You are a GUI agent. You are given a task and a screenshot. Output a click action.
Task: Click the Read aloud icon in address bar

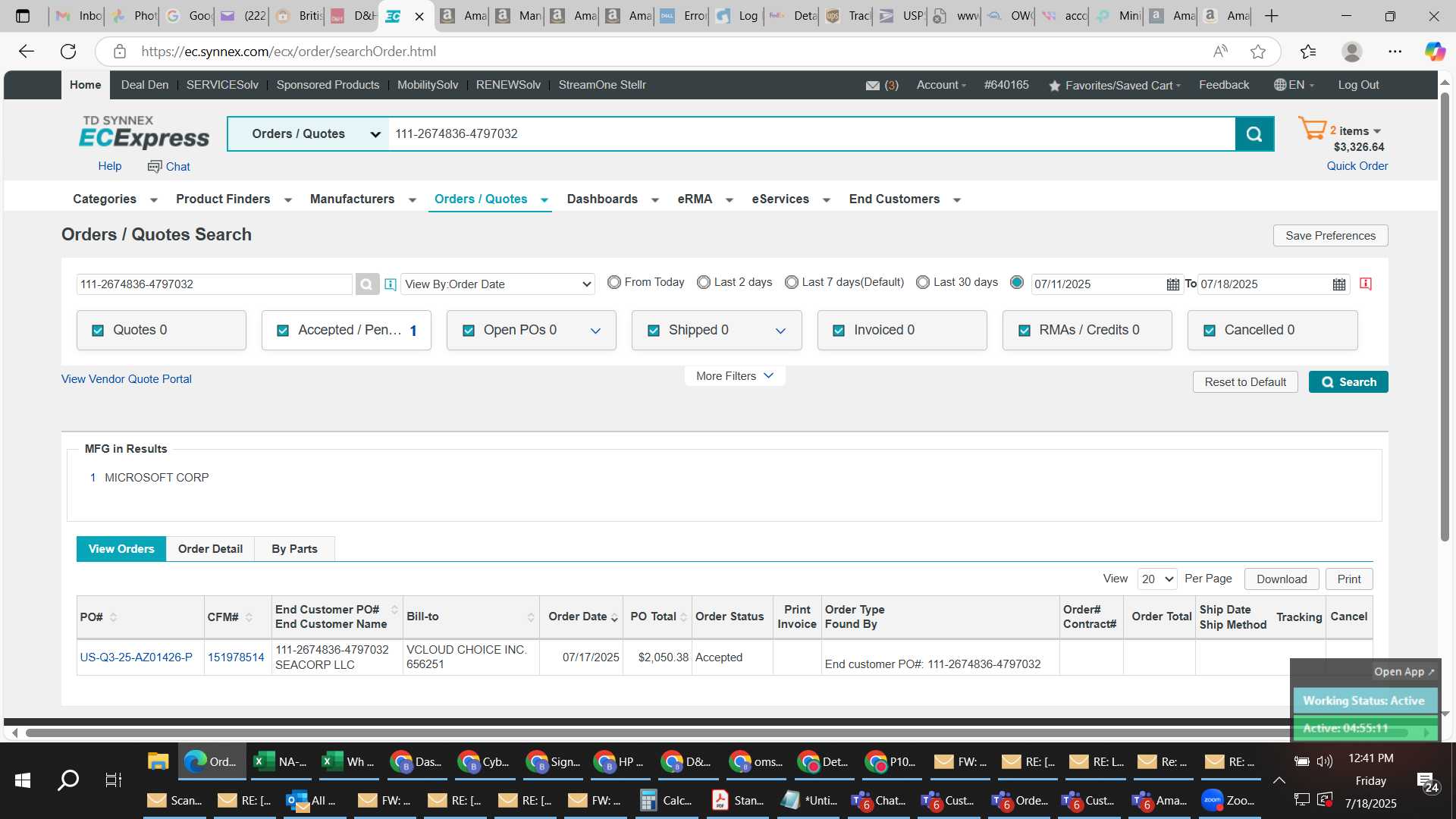1220,52
